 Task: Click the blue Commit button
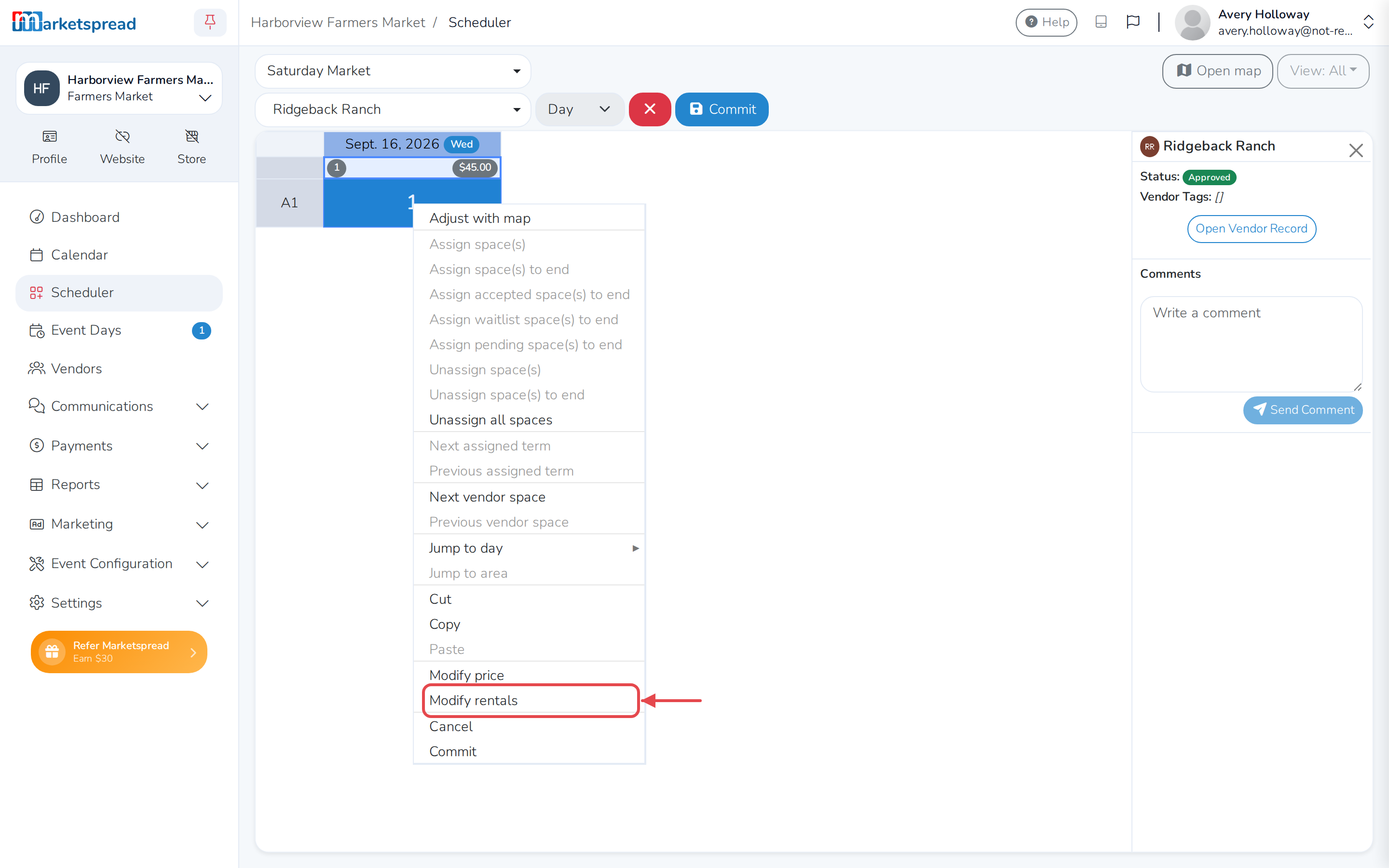[x=722, y=109]
